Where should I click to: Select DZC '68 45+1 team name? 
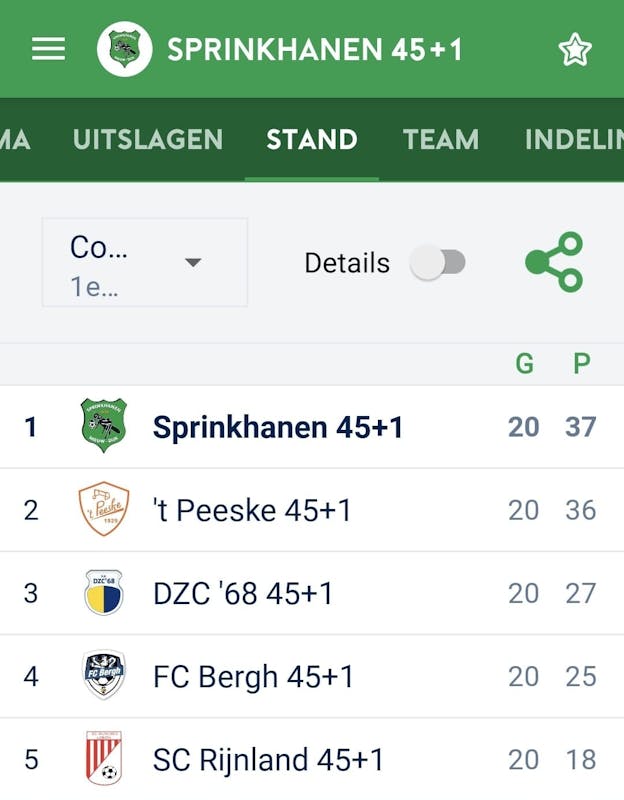(x=243, y=593)
